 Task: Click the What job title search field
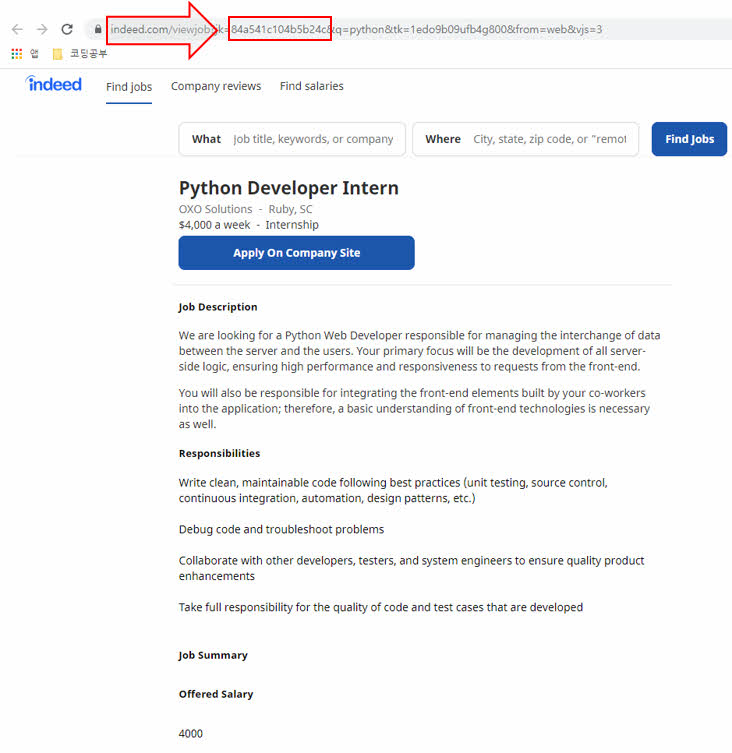click(292, 139)
